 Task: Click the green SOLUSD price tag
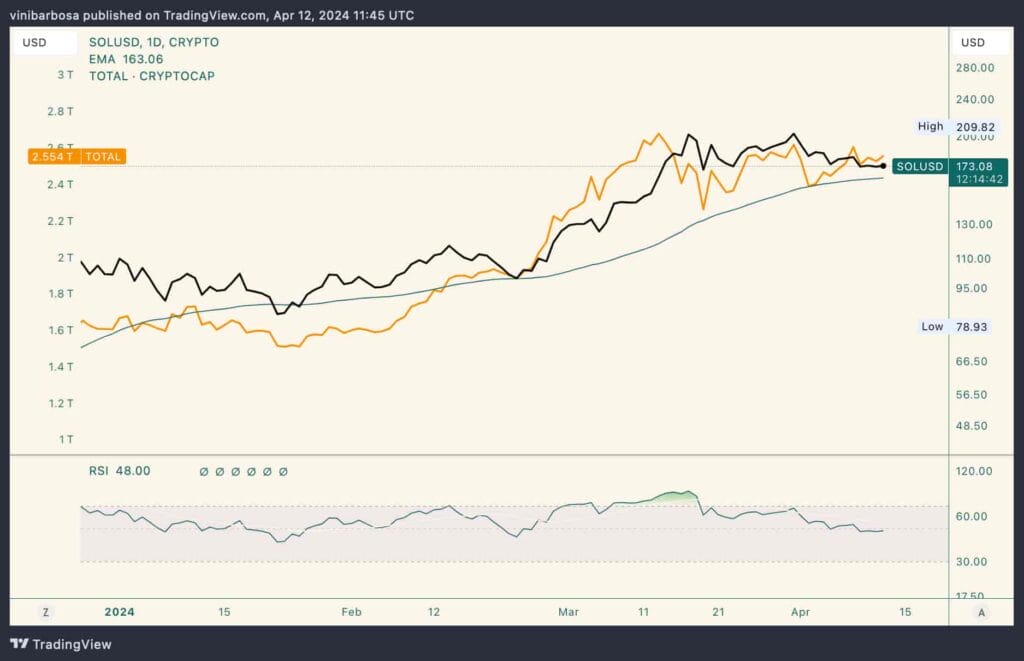pos(919,166)
